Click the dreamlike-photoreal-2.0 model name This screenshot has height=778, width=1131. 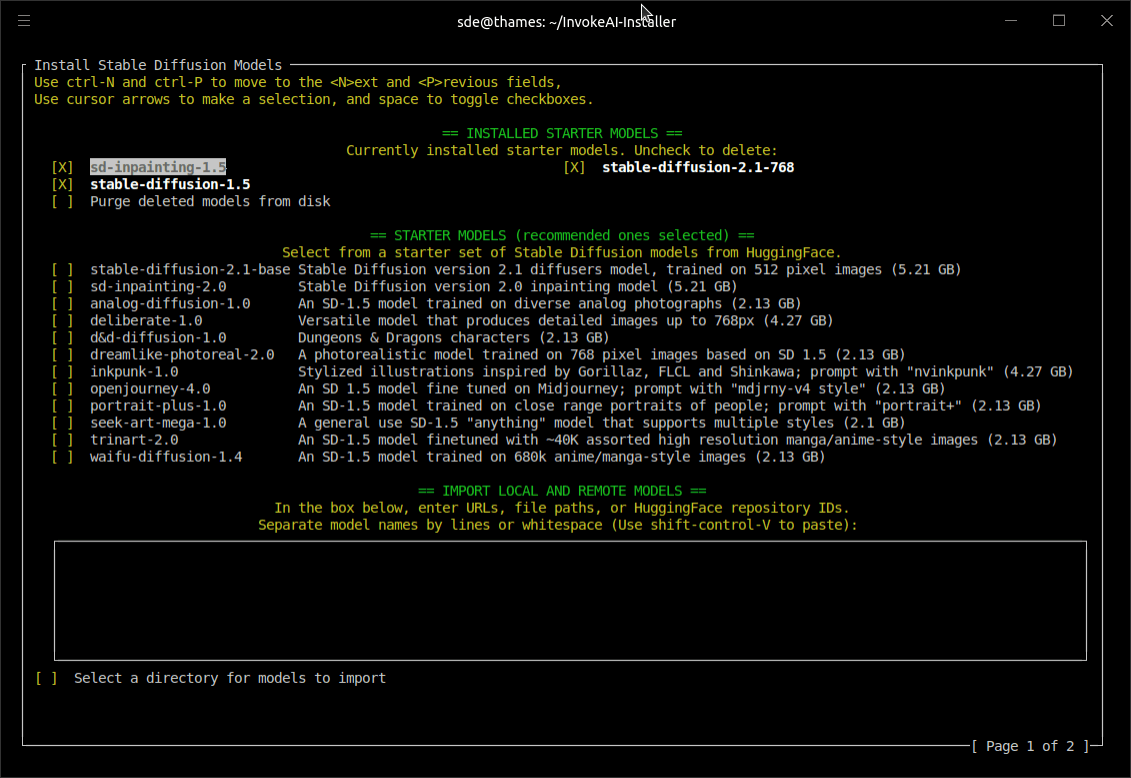pyautogui.click(x=182, y=355)
